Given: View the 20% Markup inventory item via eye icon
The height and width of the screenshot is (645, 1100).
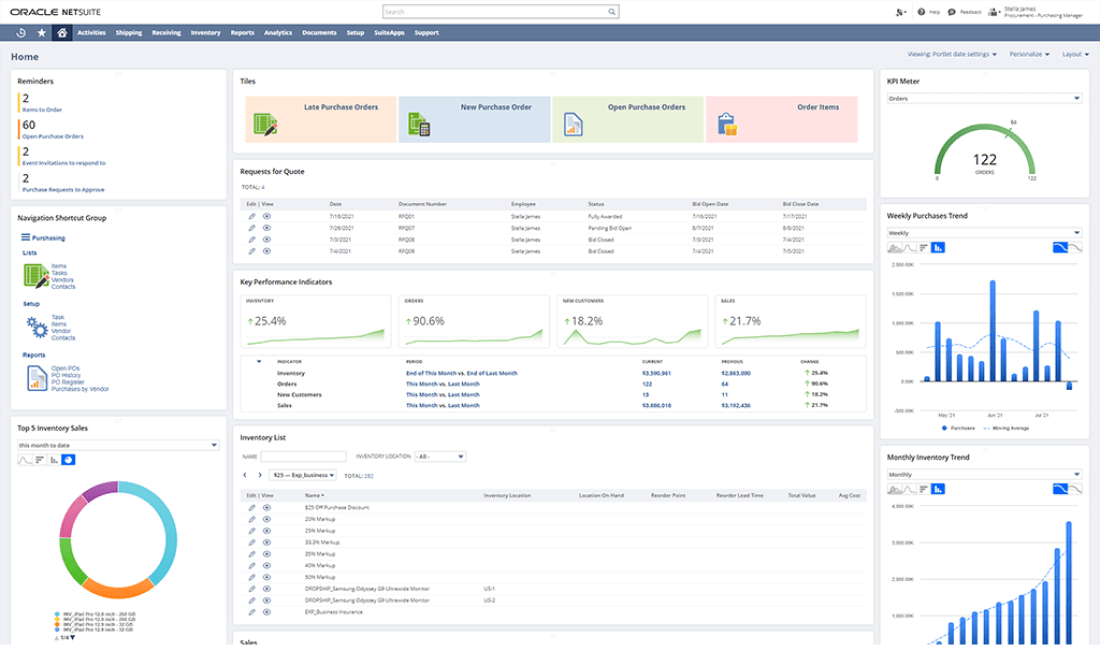Looking at the screenshot, I should 267,520.
